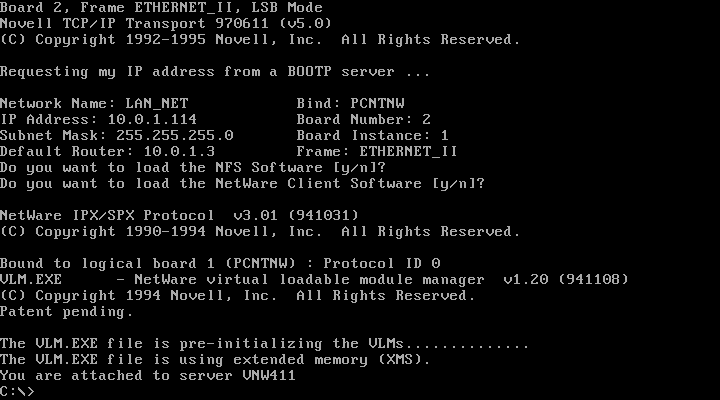This screenshot has height=400, width=720.
Task: Click the NetWare Client Software [y/n] prompt
Action: (242, 184)
